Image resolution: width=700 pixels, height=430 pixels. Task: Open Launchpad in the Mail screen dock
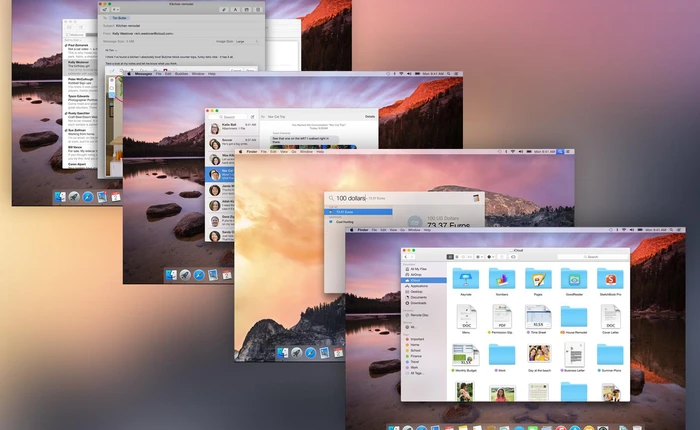pos(74,196)
